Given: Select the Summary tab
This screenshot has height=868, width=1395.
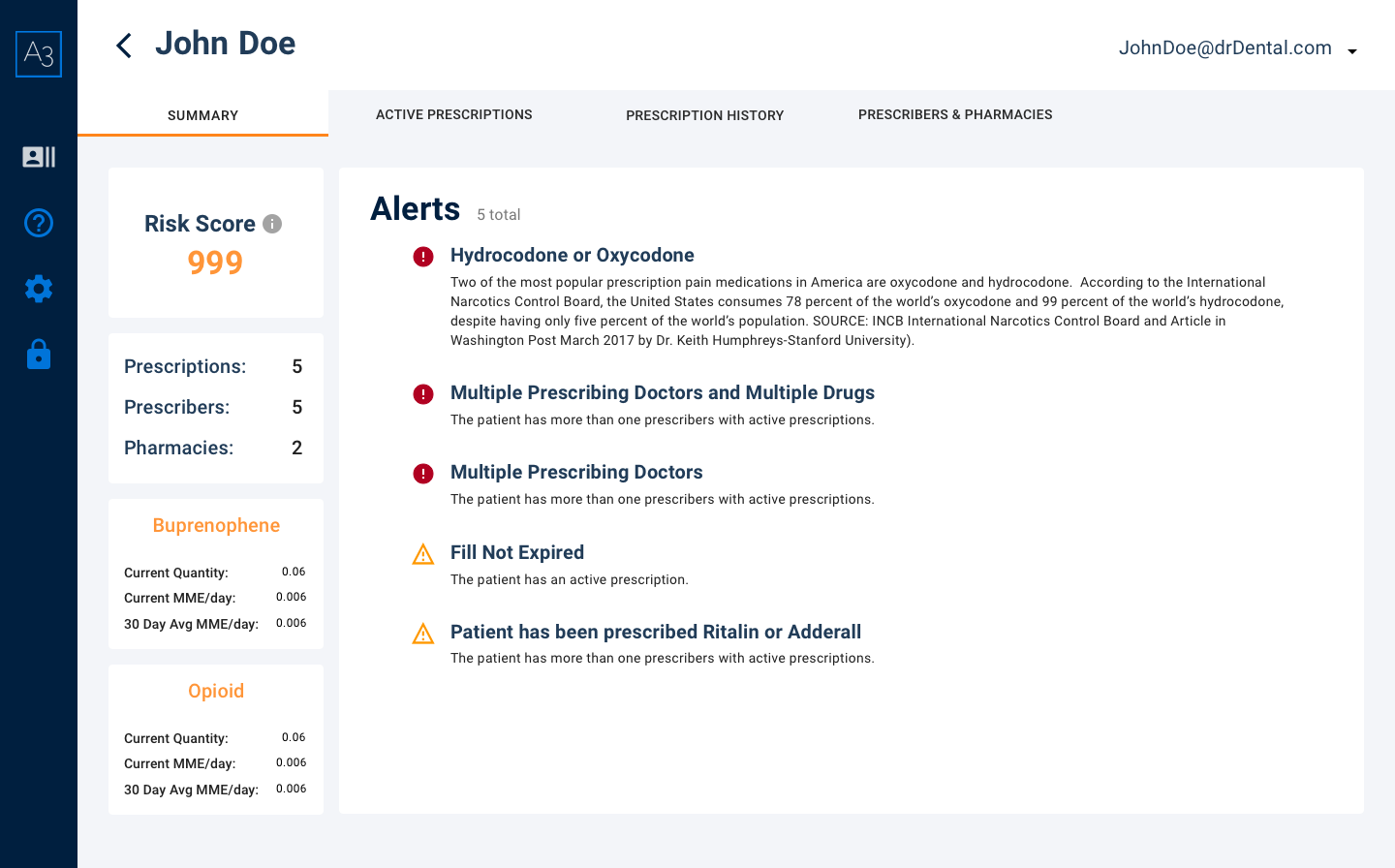Looking at the screenshot, I should [x=202, y=114].
